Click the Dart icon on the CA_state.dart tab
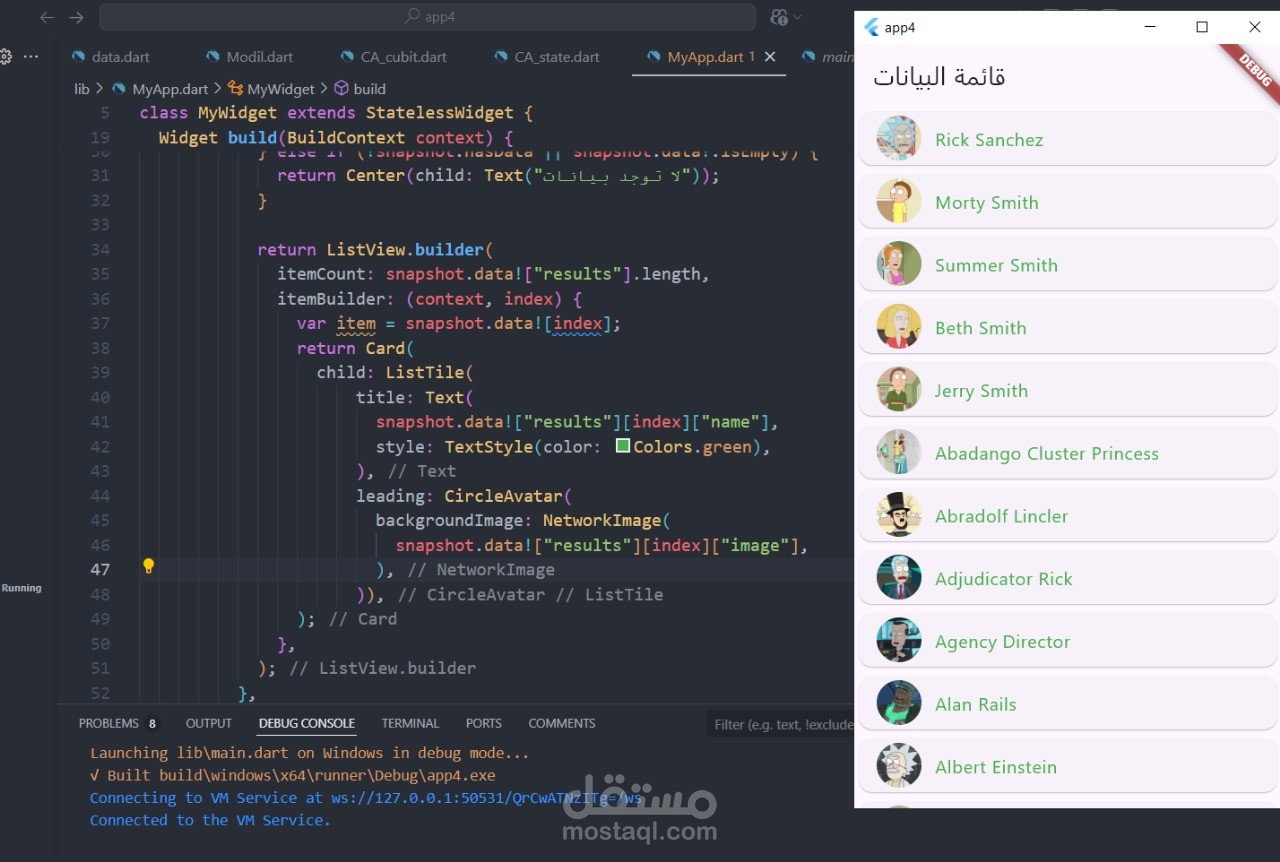This screenshot has height=862, width=1280. coord(501,57)
